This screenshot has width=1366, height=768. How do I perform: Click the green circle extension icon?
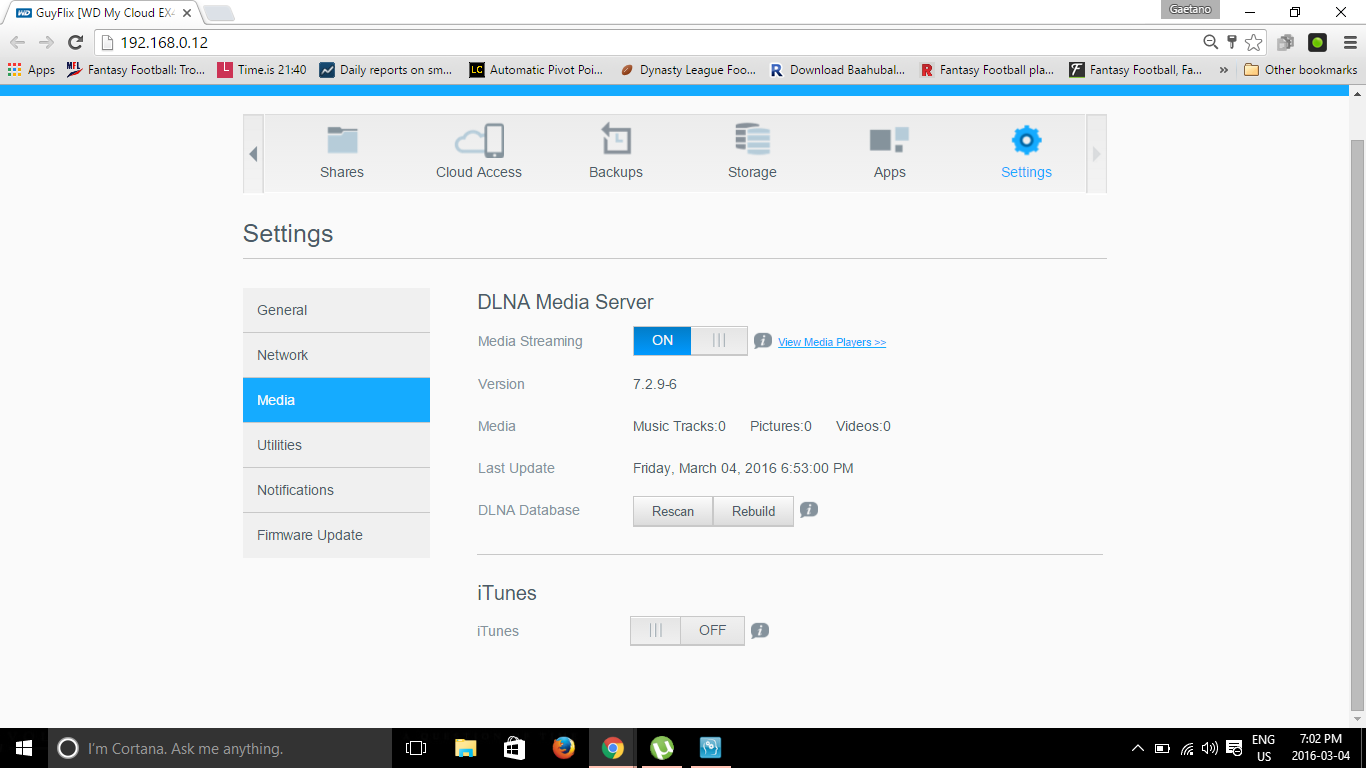pyautogui.click(x=1318, y=42)
